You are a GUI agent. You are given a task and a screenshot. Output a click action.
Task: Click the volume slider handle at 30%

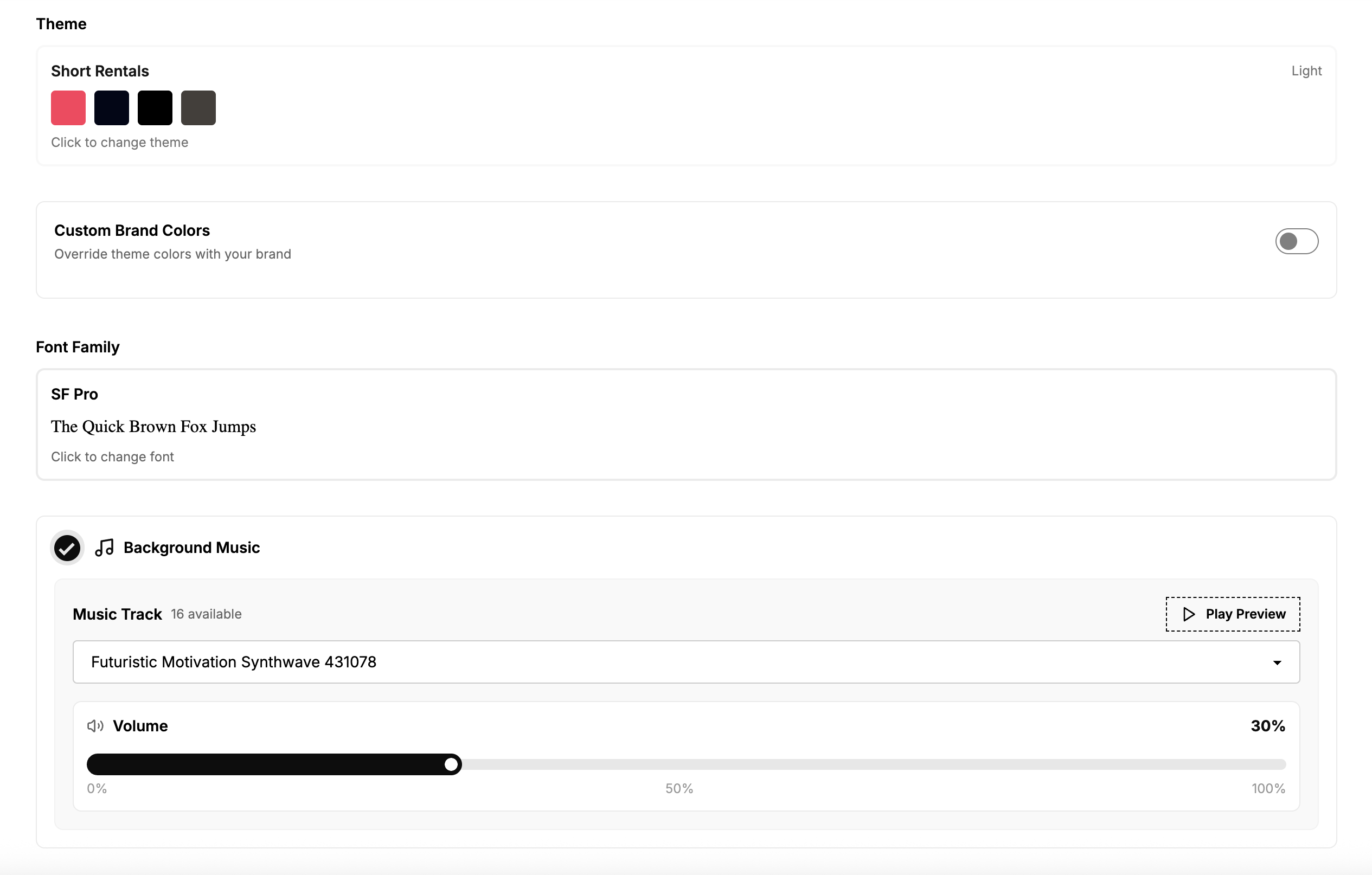coord(451,764)
